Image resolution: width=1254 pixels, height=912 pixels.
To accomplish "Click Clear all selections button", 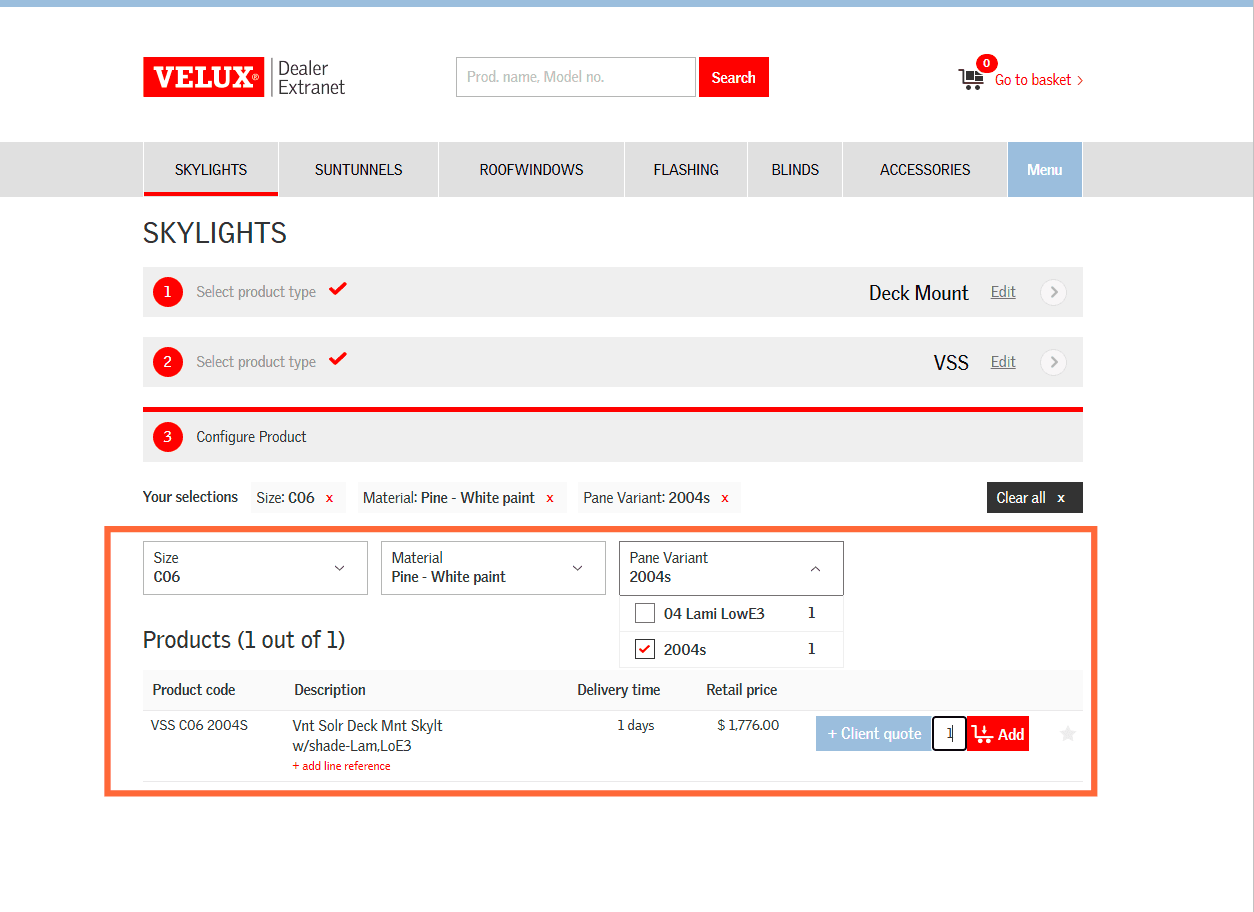I will click(x=1034, y=498).
